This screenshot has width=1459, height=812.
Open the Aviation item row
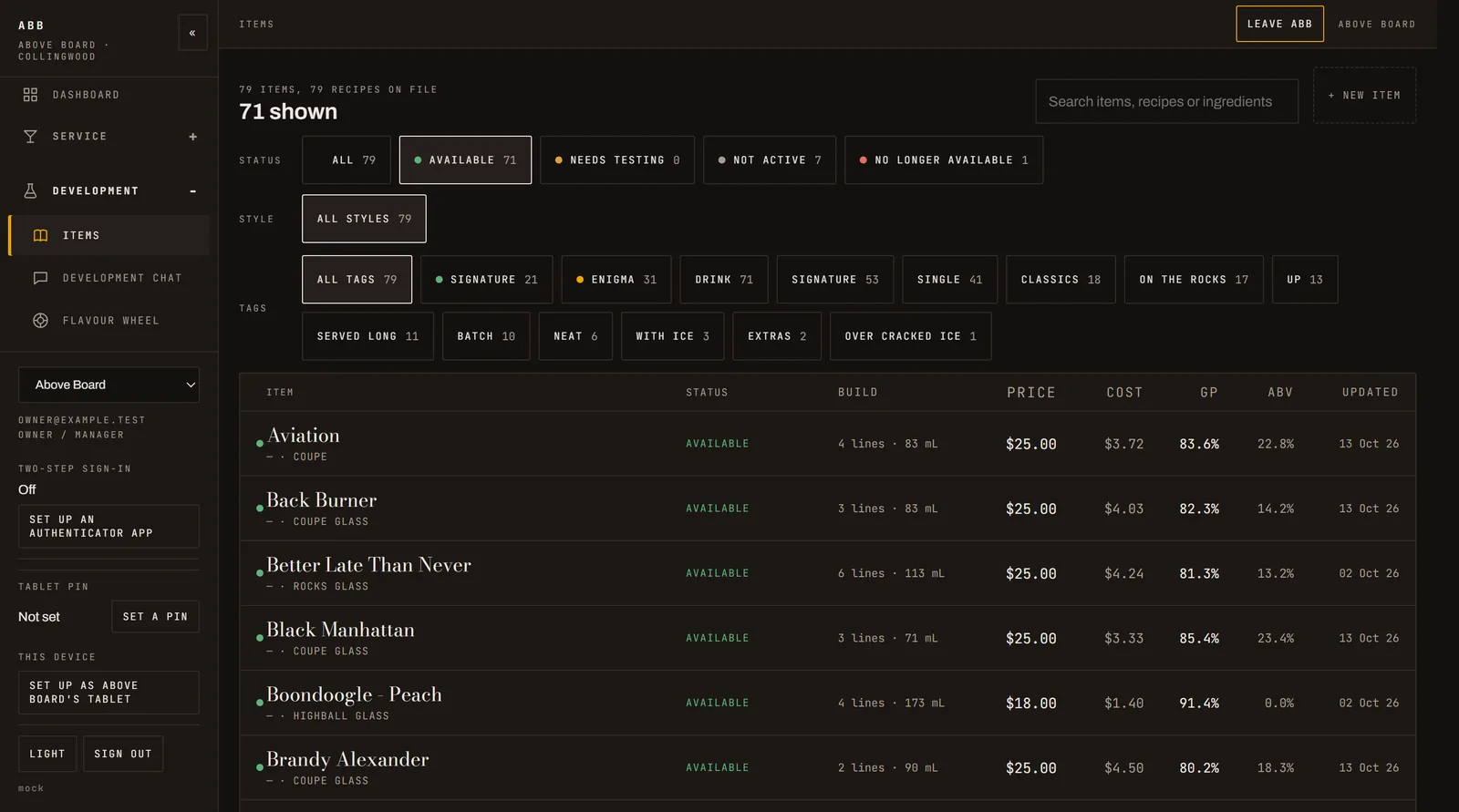coord(827,444)
